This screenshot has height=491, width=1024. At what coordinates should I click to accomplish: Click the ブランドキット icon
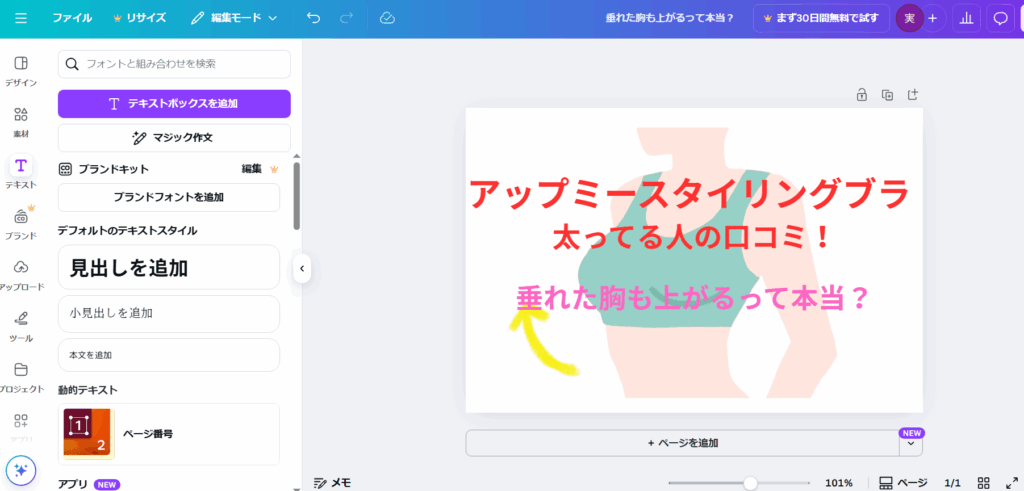click(65, 169)
